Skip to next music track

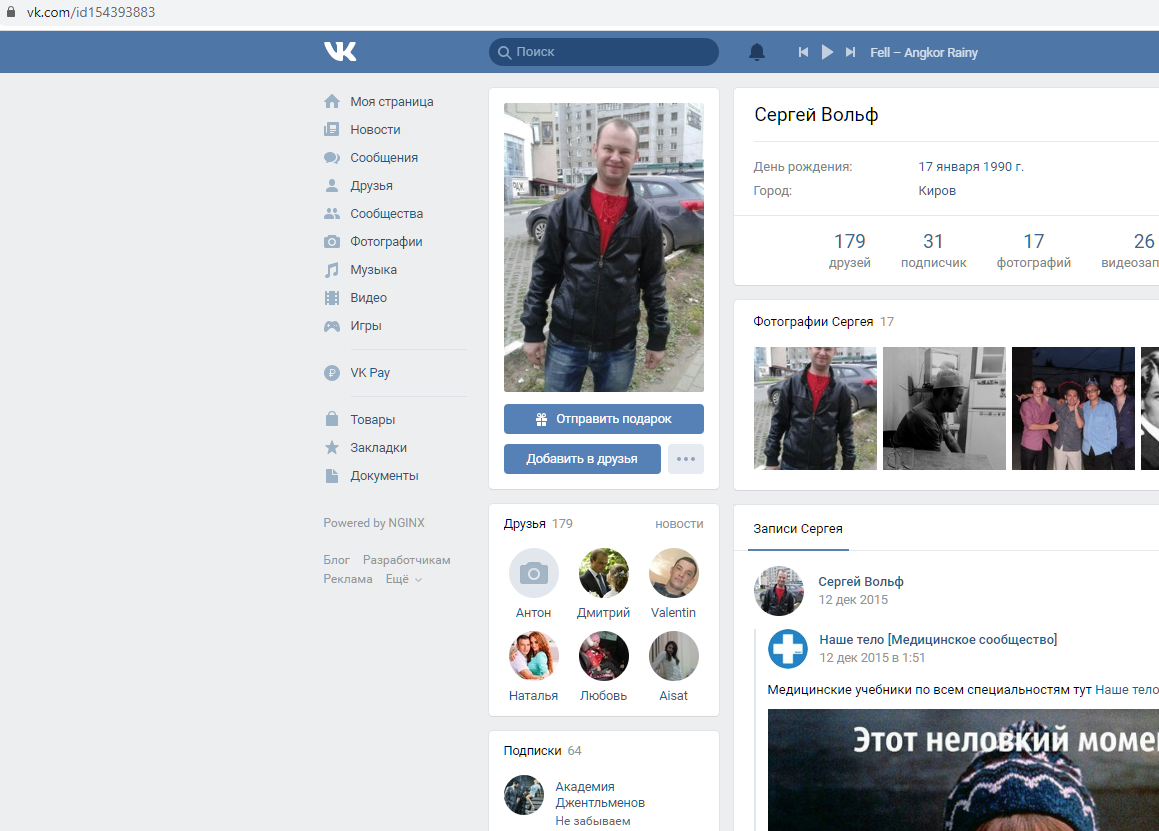pyautogui.click(x=851, y=52)
